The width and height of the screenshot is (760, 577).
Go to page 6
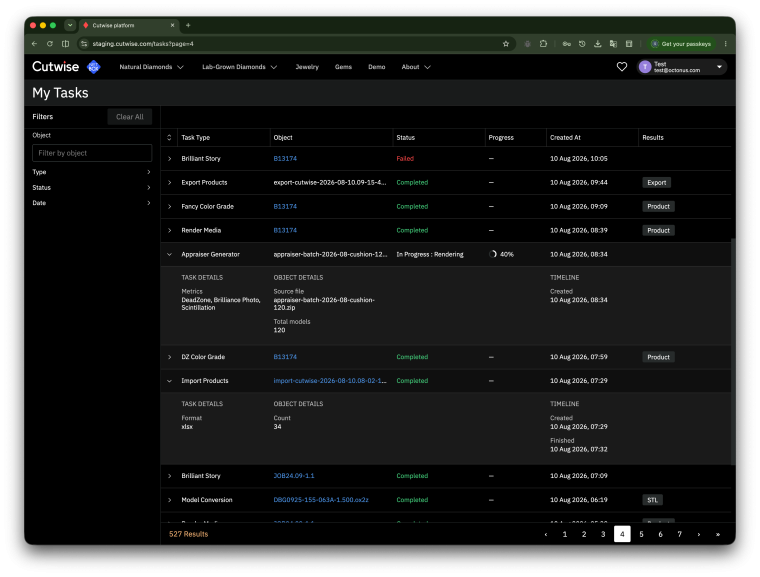pos(660,534)
